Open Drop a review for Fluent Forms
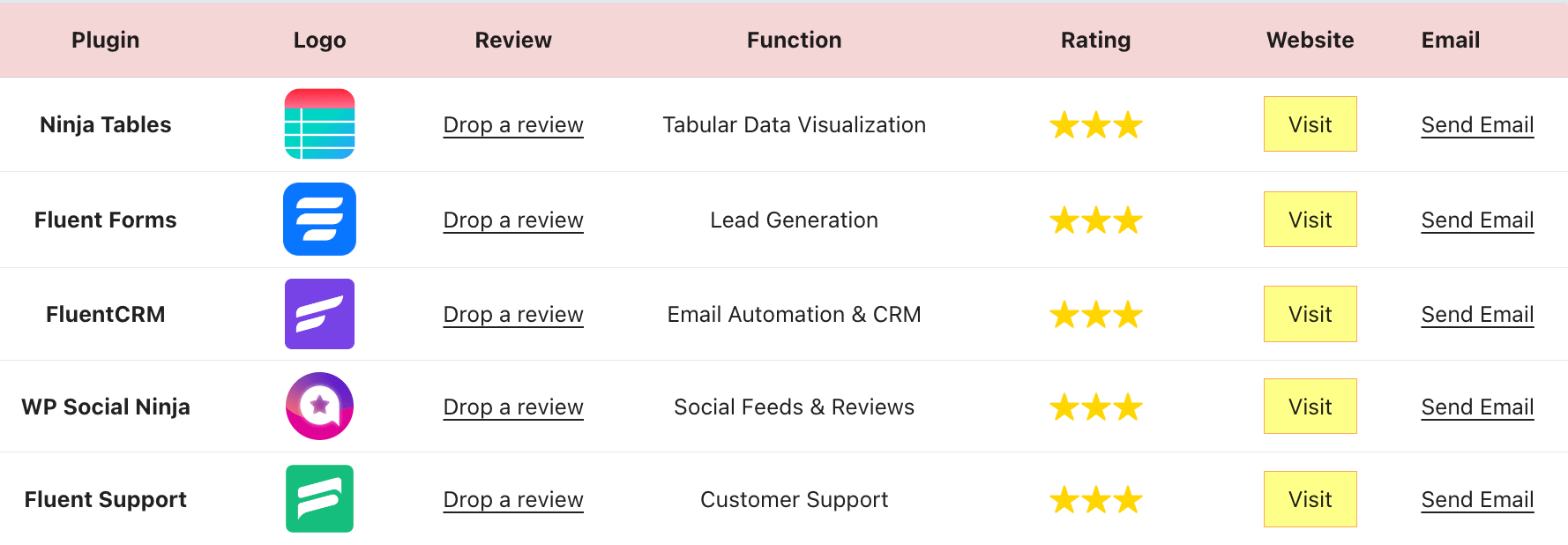The height and width of the screenshot is (545, 1568). 512,220
